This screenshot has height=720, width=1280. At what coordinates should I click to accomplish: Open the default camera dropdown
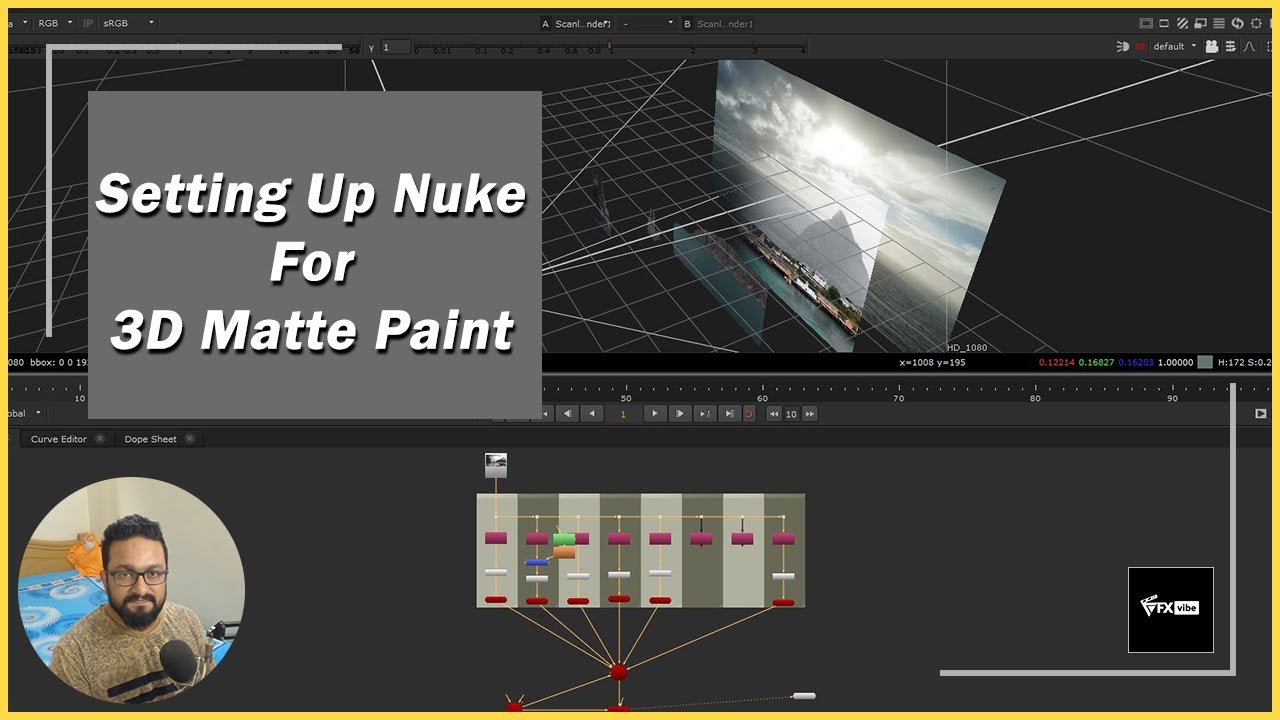[x=1174, y=46]
